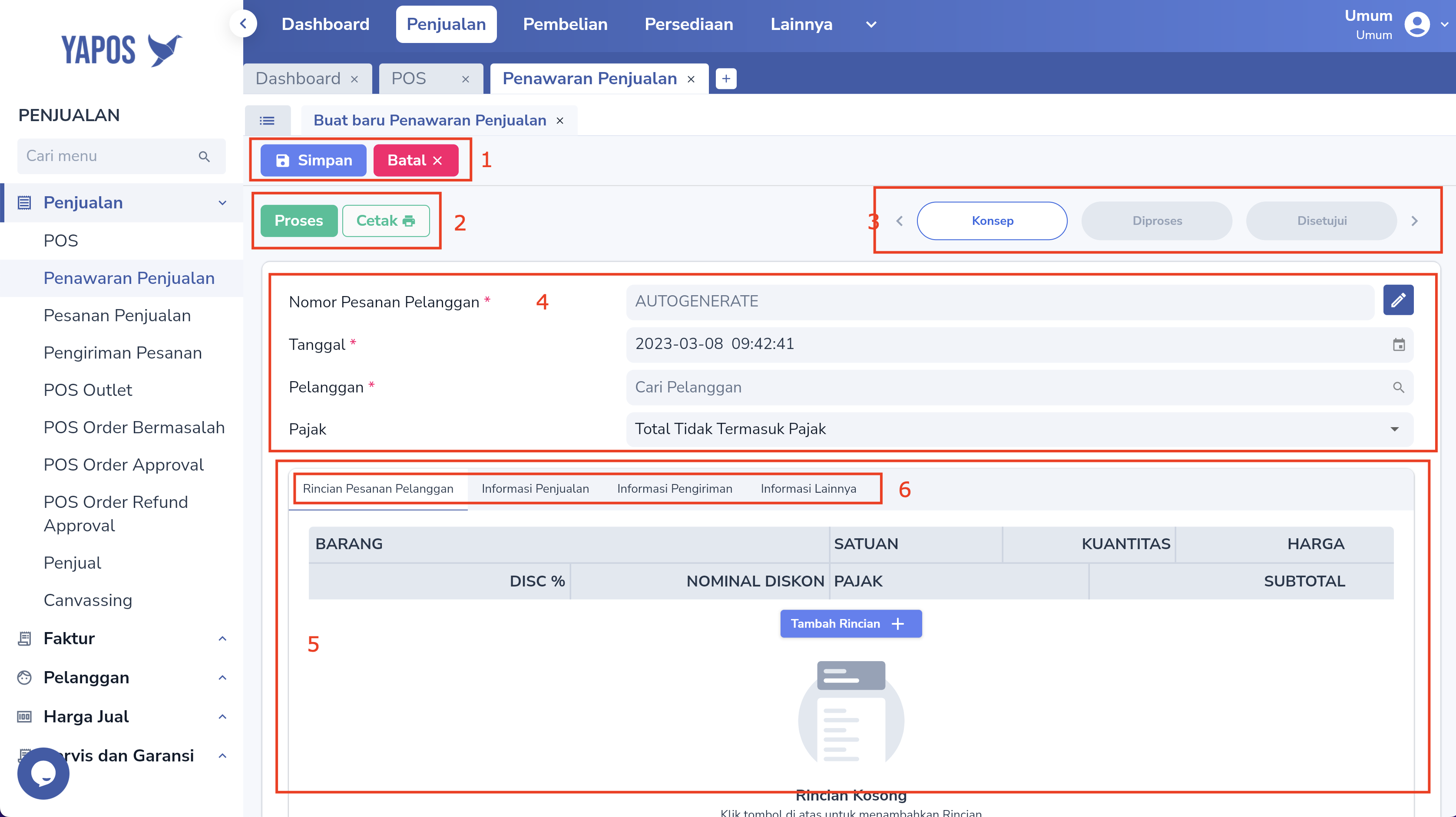Focus the Cari menu search field

[122, 157]
